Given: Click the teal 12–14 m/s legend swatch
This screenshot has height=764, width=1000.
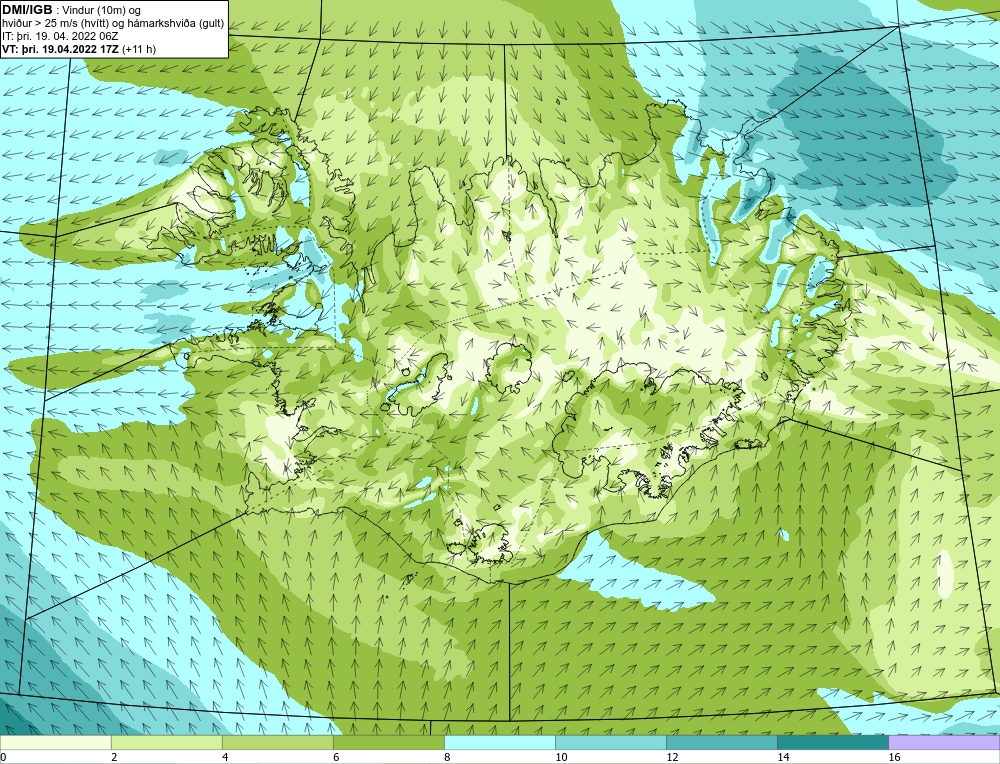Looking at the screenshot, I should pos(721,742).
